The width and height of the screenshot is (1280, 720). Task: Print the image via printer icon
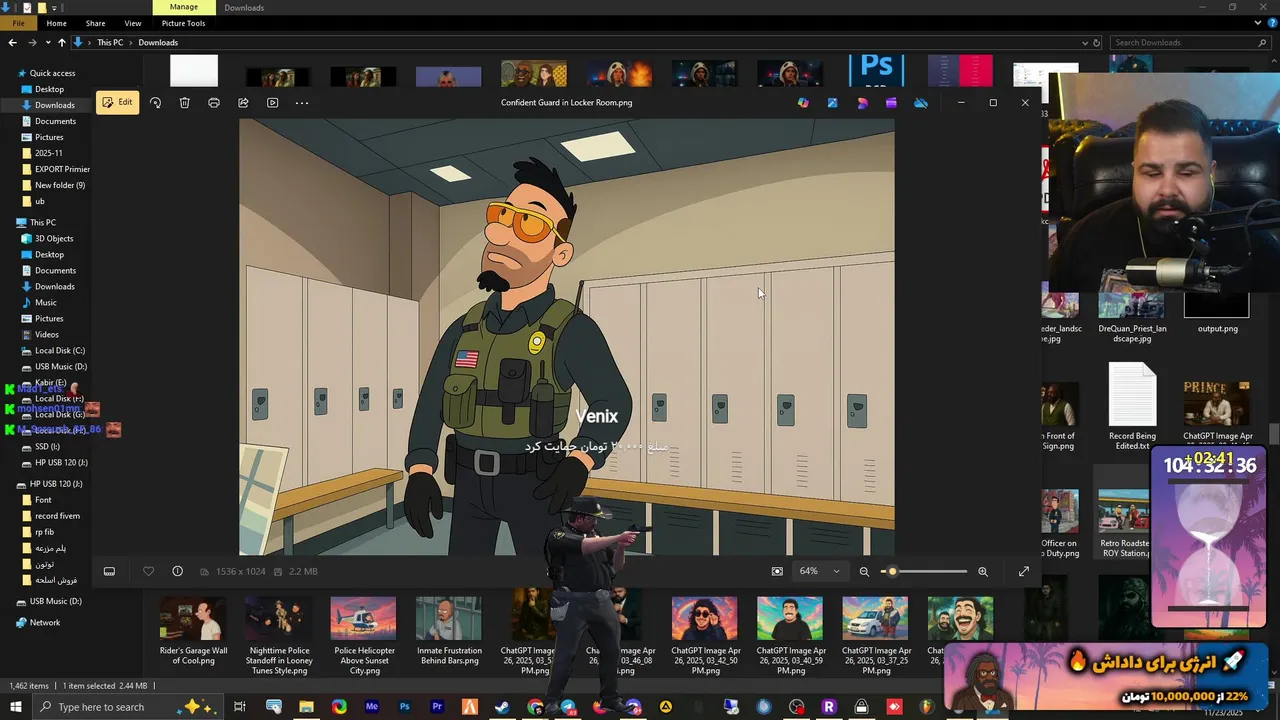pos(213,102)
